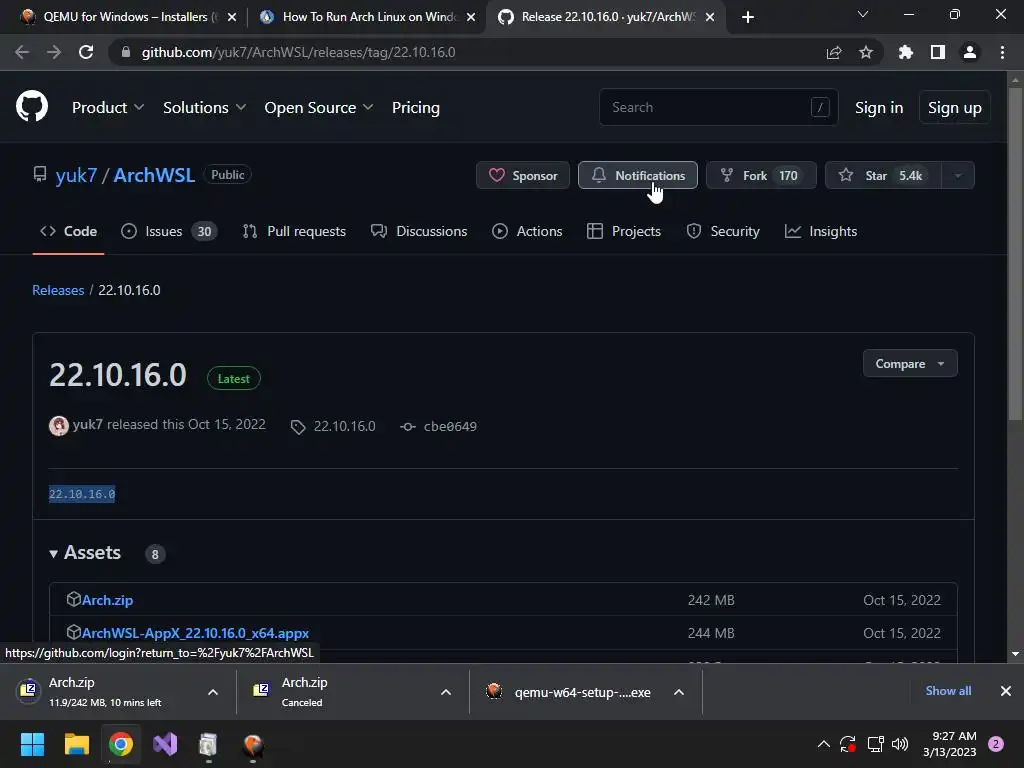This screenshot has height=768, width=1024.
Task: Click the yuk7 avatar image
Action: tap(59, 426)
